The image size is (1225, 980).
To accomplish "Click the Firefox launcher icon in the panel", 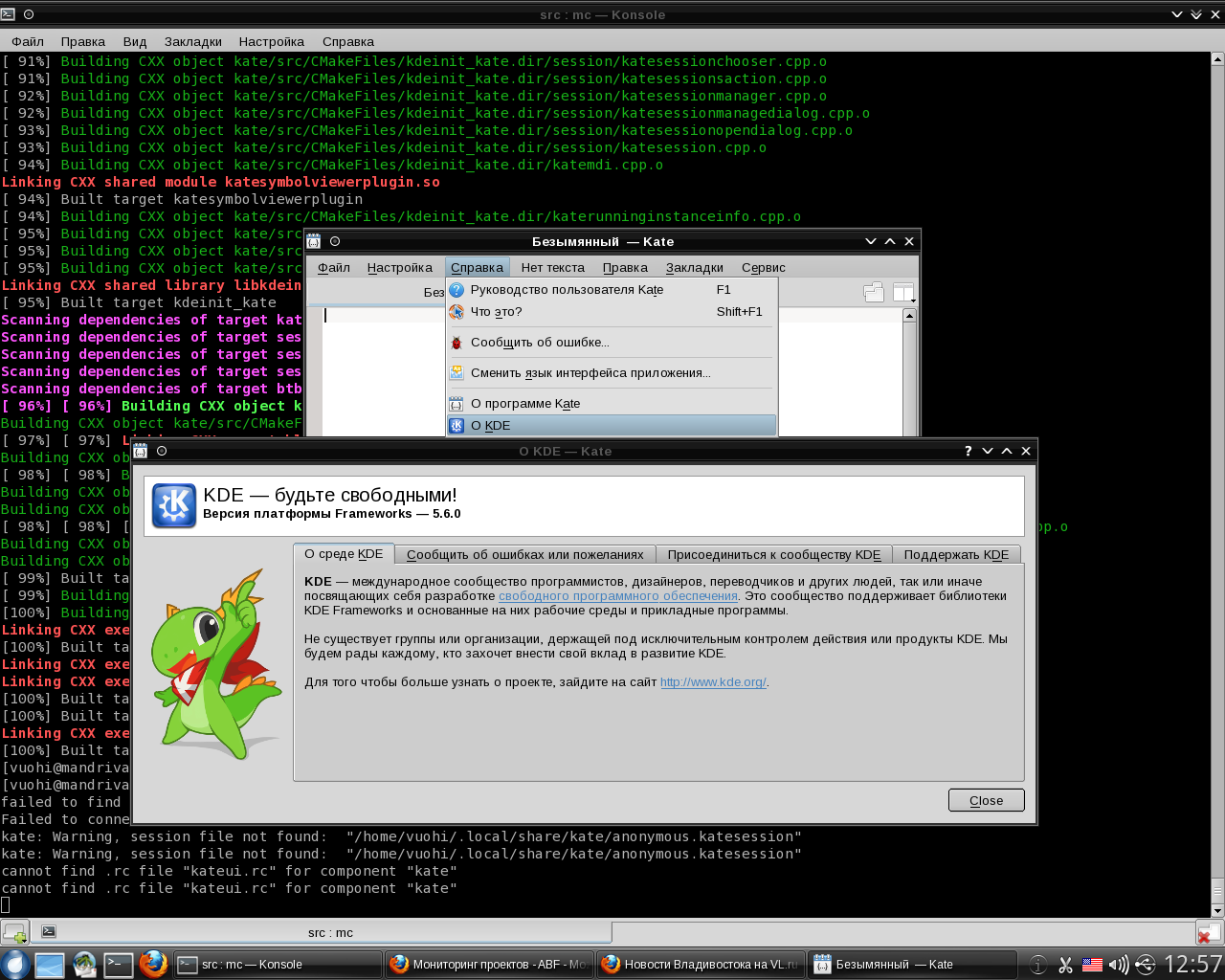I will [153, 964].
